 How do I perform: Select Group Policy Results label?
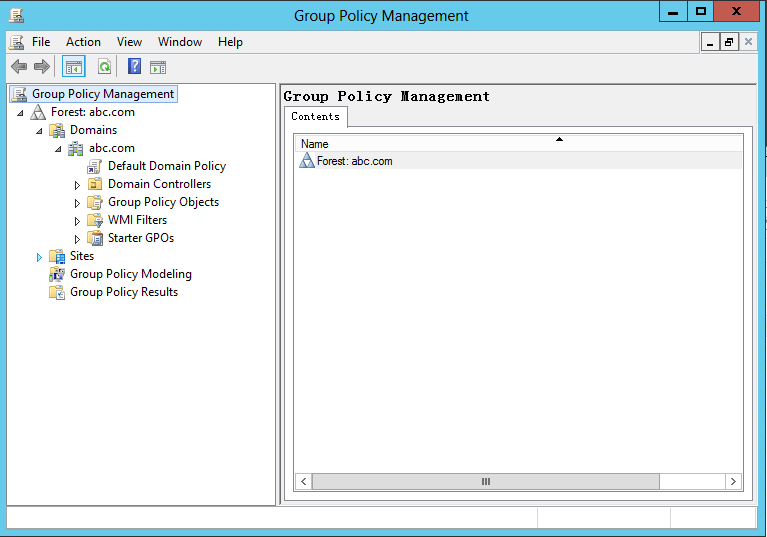124,292
